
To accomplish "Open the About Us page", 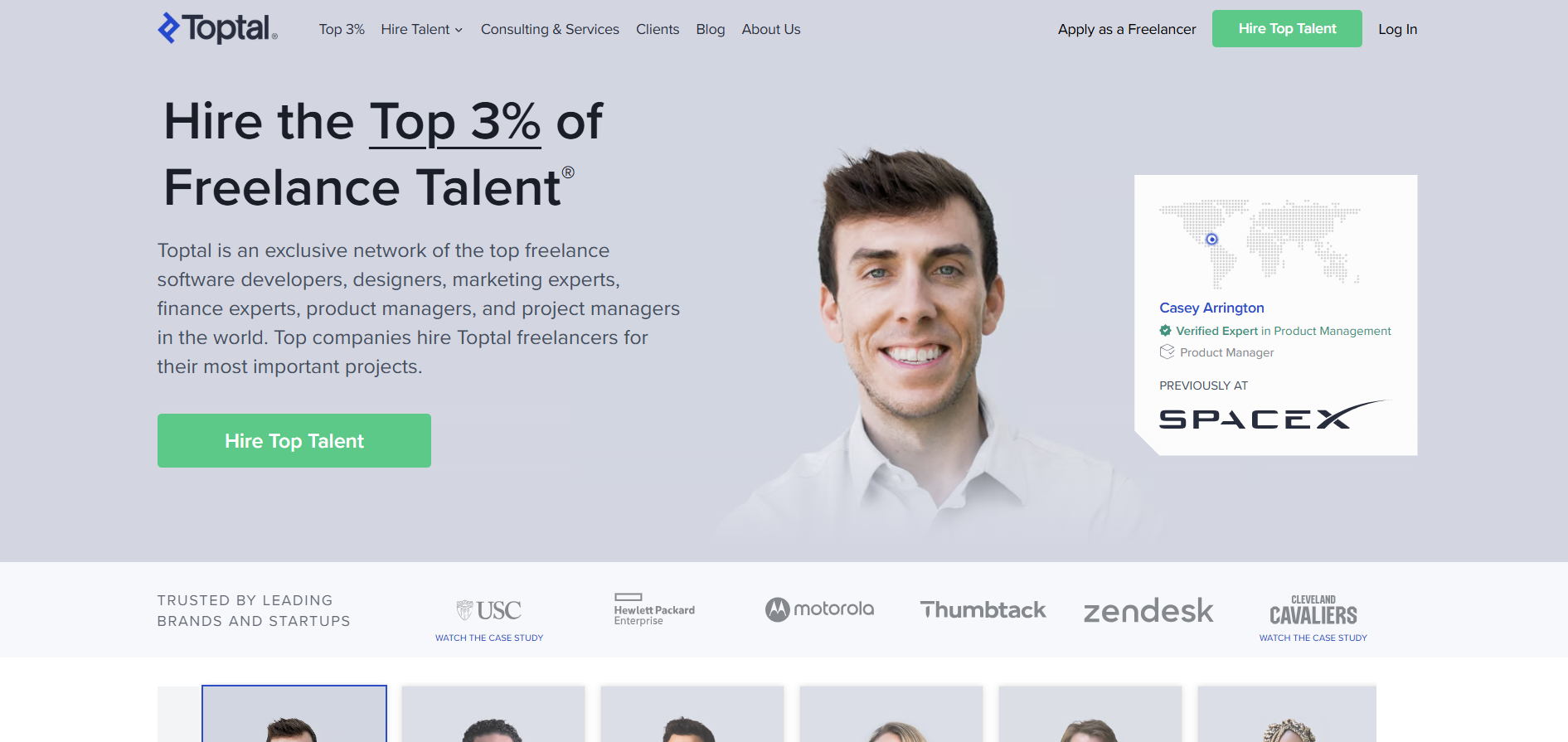I will click(x=771, y=29).
